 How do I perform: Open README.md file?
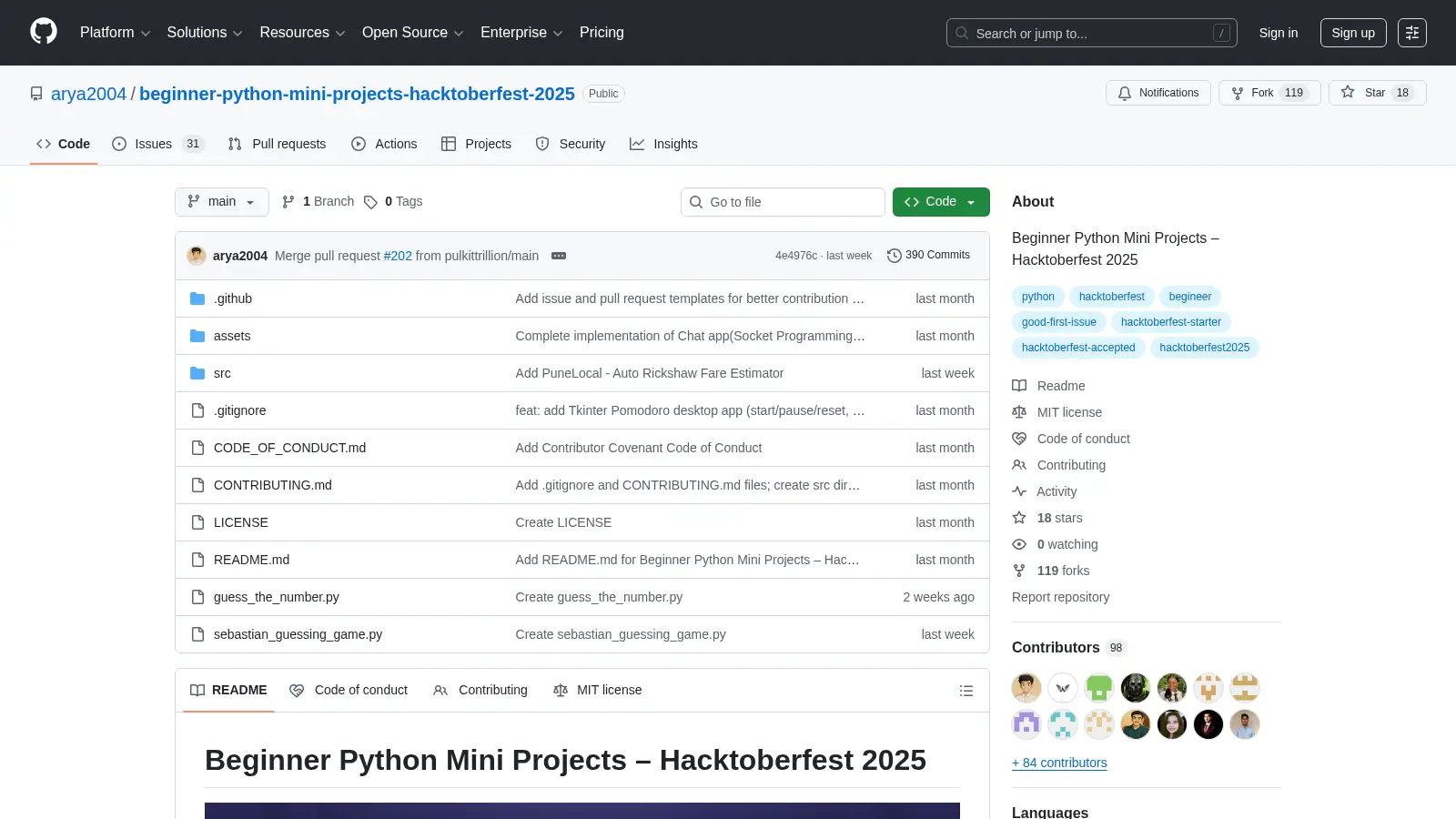tap(251, 560)
